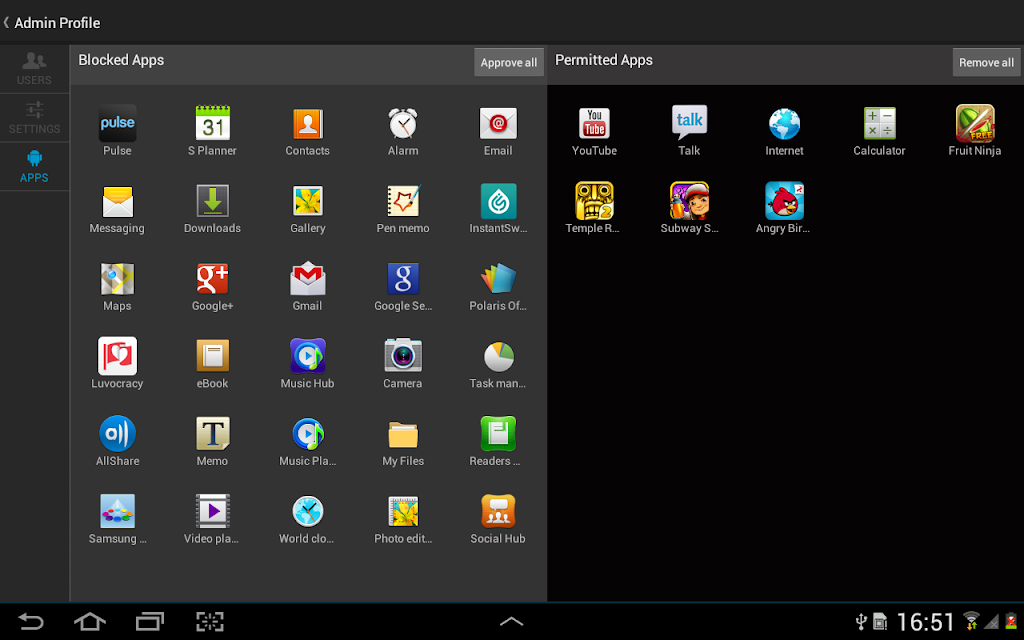Image resolution: width=1024 pixels, height=640 pixels.
Task: Select the World clock icon
Action: pos(308,511)
